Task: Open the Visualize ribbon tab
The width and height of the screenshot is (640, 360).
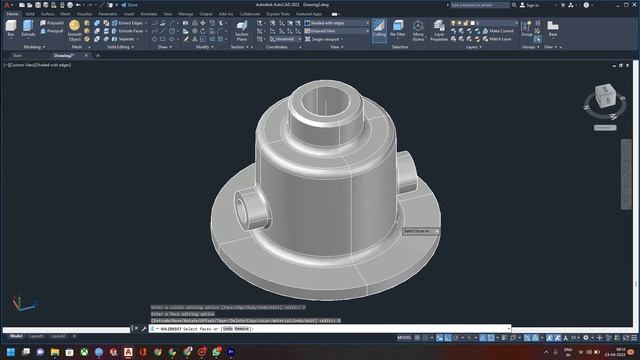Action: point(84,14)
